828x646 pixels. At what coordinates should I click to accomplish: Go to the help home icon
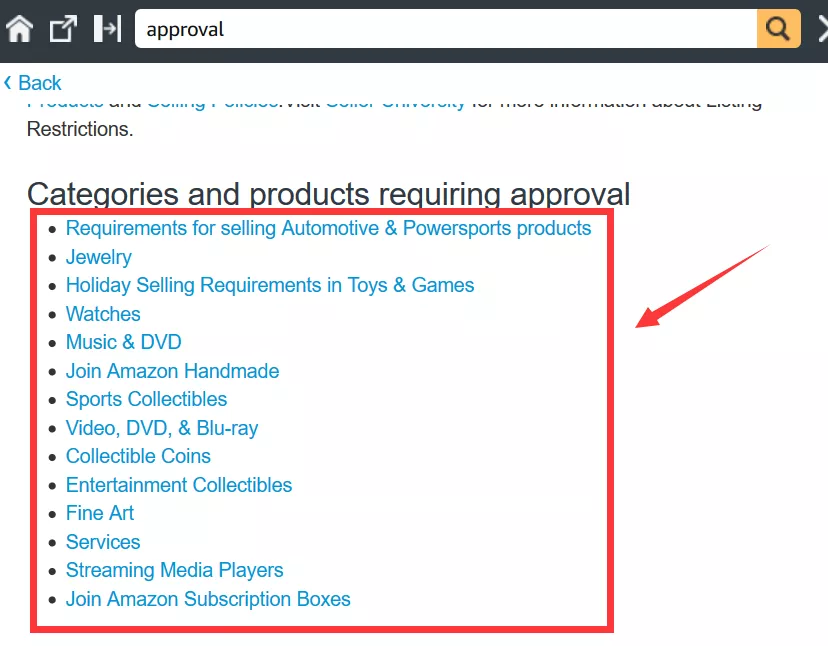(x=20, y=28)
